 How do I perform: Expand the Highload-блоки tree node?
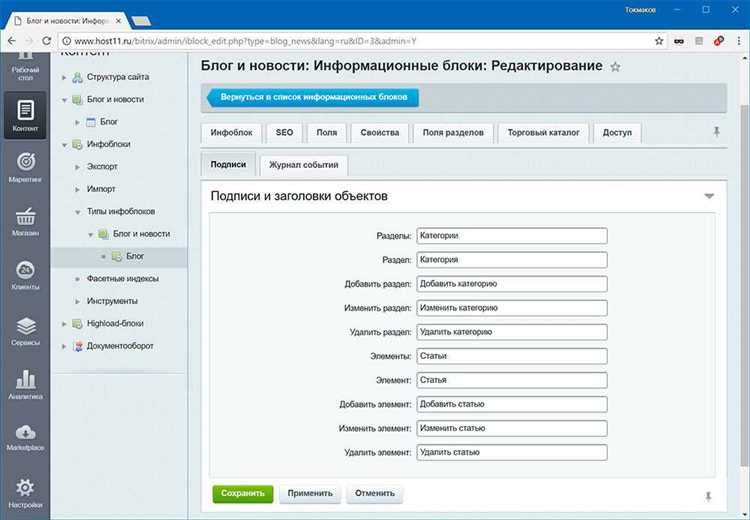[x=64, y=324]
